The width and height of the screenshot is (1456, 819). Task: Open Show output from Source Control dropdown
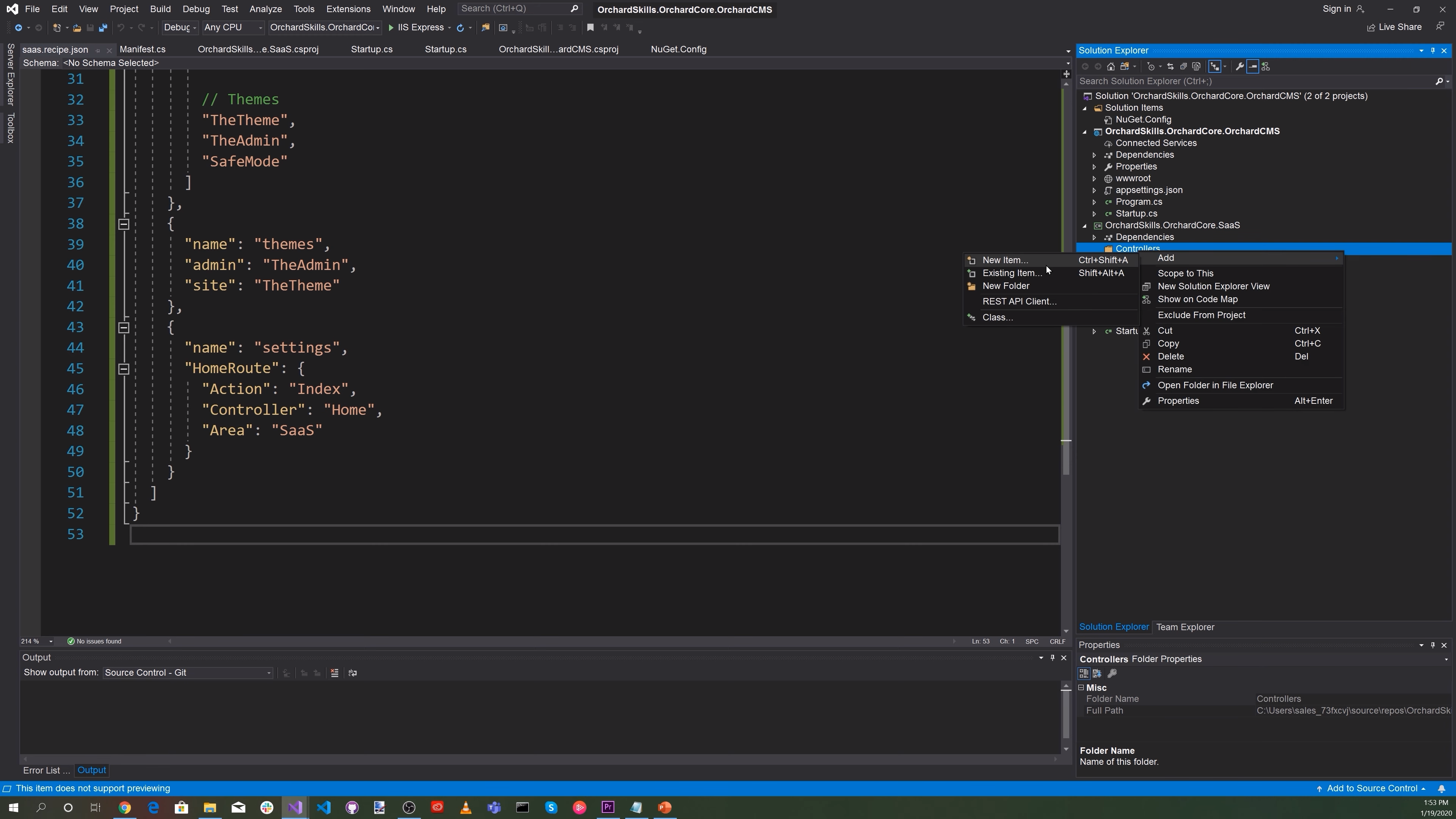[x=188, y=673]
